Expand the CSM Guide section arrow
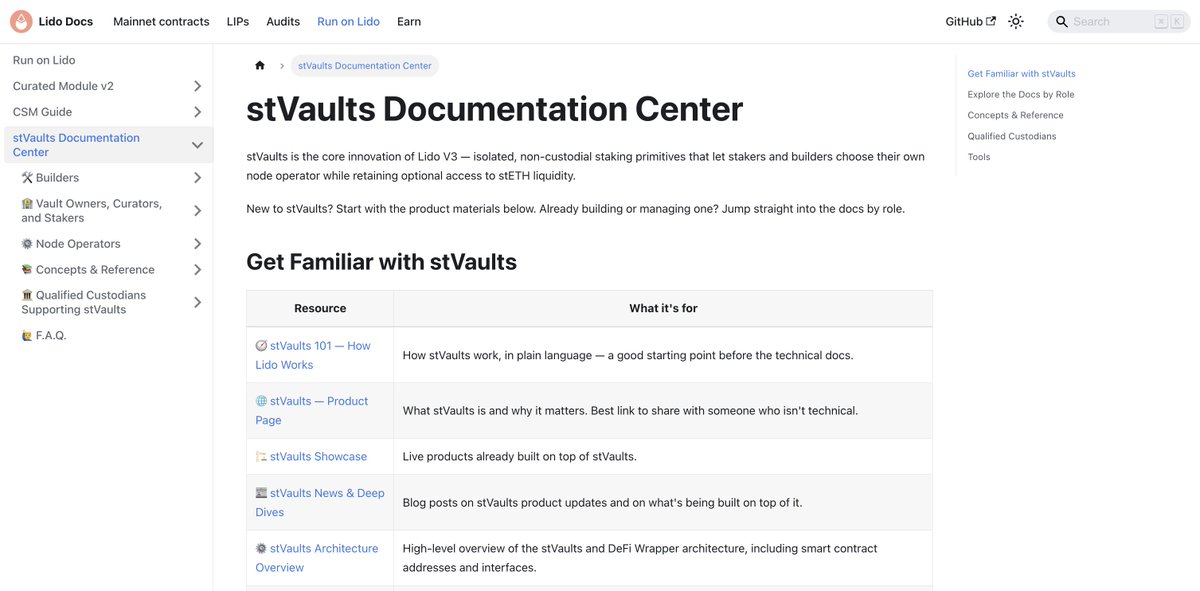1200x591 pixels. (x=197, y=112)
